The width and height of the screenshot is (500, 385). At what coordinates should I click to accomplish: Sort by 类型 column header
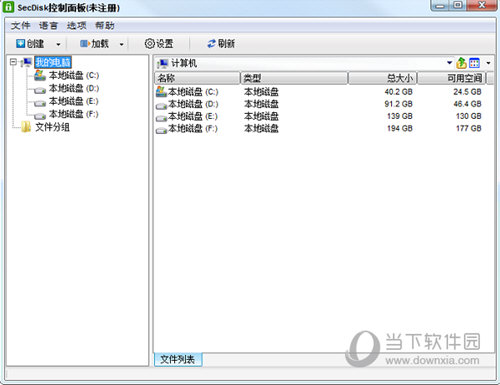294,78
